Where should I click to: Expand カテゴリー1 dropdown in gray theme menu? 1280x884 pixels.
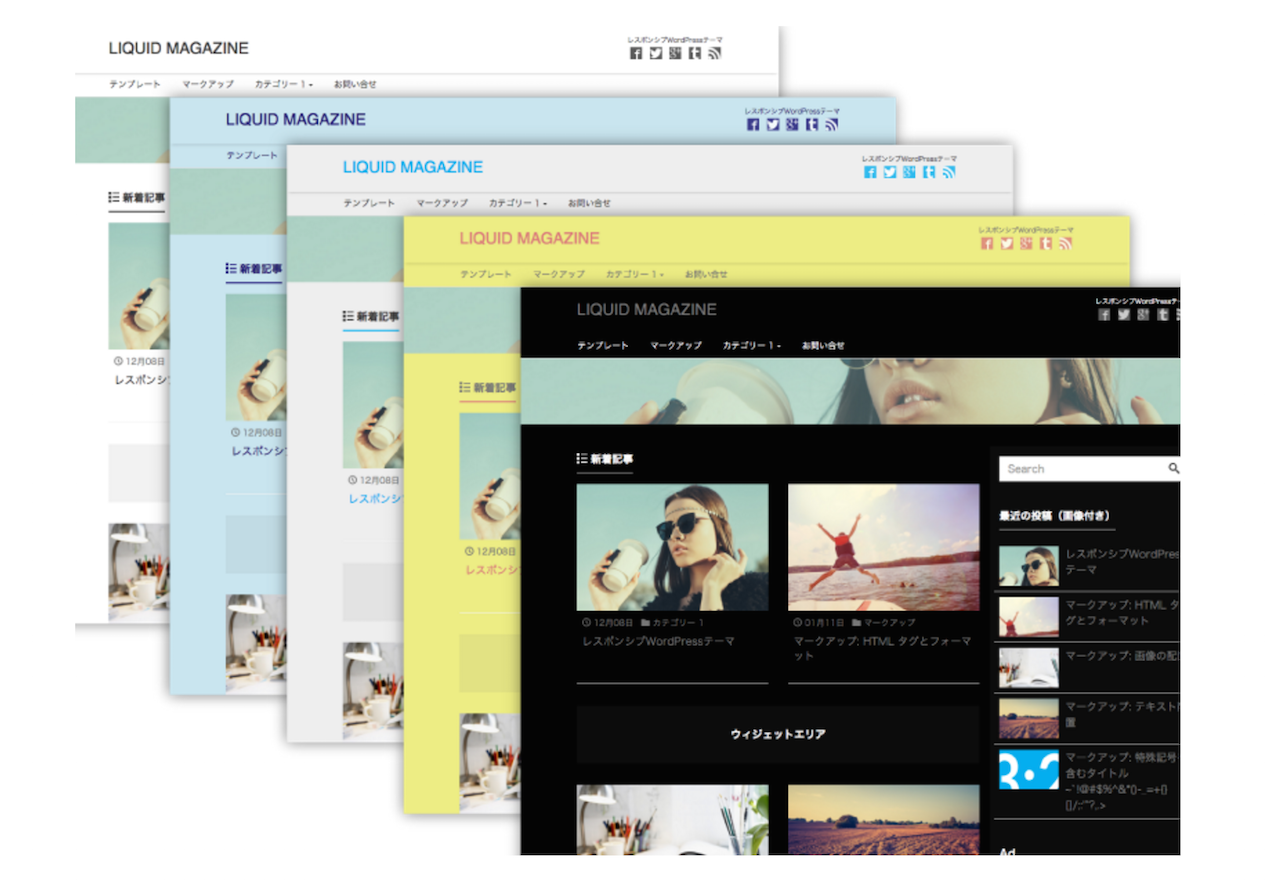(x=517, y=203)
